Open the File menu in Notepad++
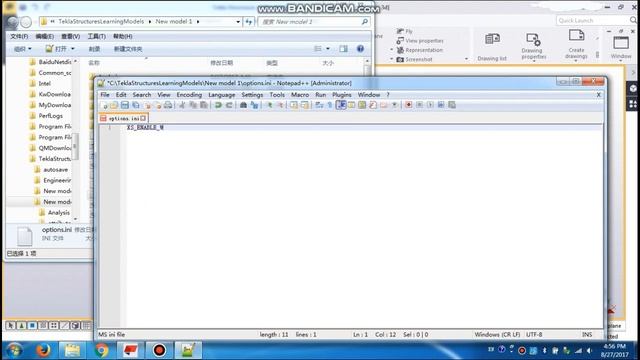640x360 pixels. [105, 95]
